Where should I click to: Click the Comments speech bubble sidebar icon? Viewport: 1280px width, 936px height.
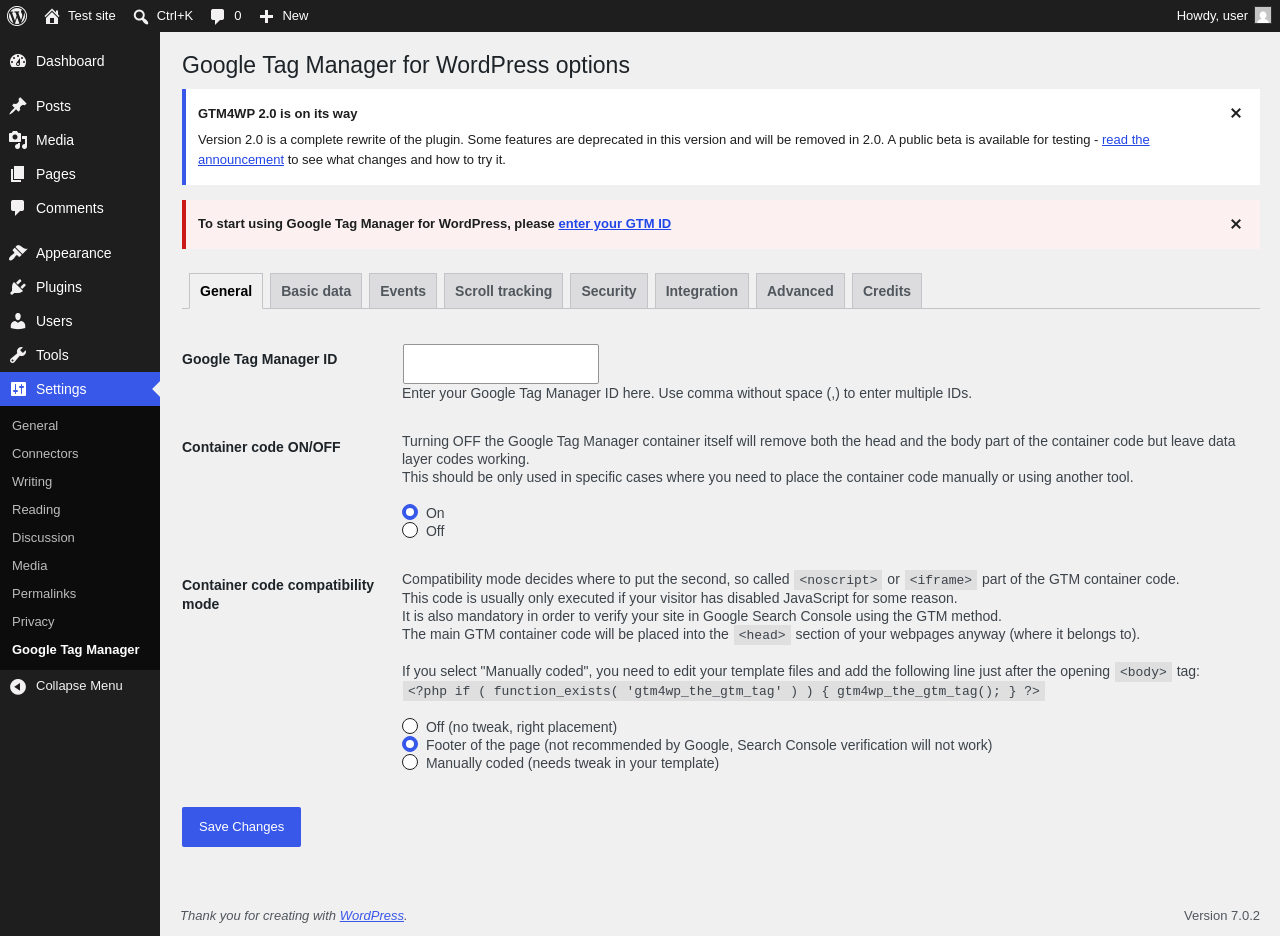click(x=18, y=208)
